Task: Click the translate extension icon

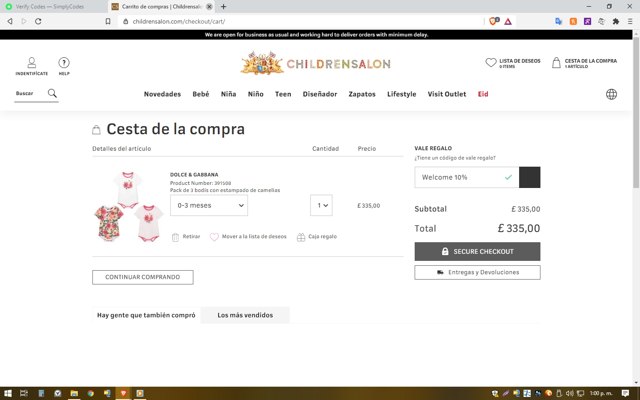Action: 558,21
